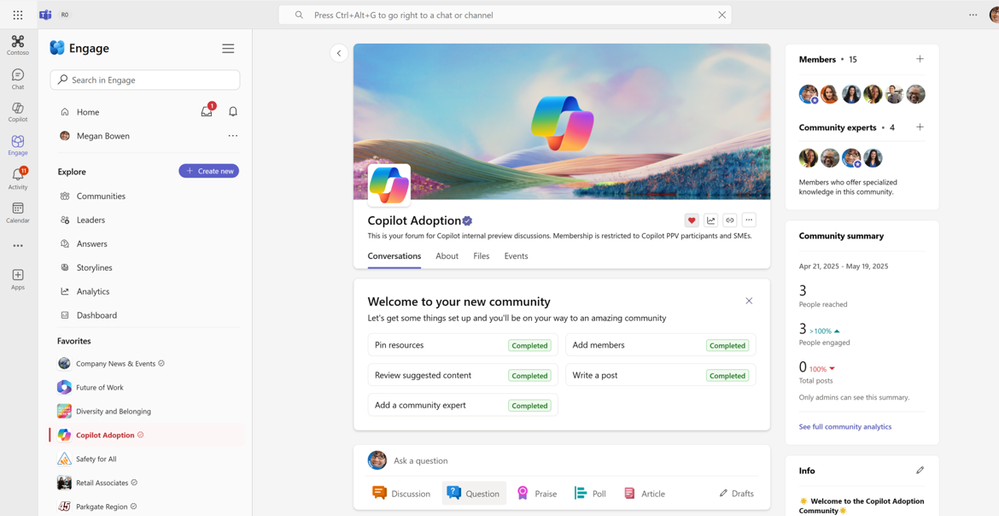The width and height of the screenshot is (999, 516).
Task: Click the Pin resources setup item
Action: (x=463, y=345)
